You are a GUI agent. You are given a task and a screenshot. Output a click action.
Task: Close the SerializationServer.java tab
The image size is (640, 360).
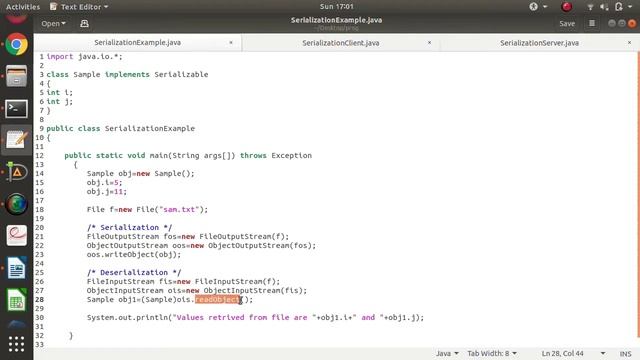(629, 42)
